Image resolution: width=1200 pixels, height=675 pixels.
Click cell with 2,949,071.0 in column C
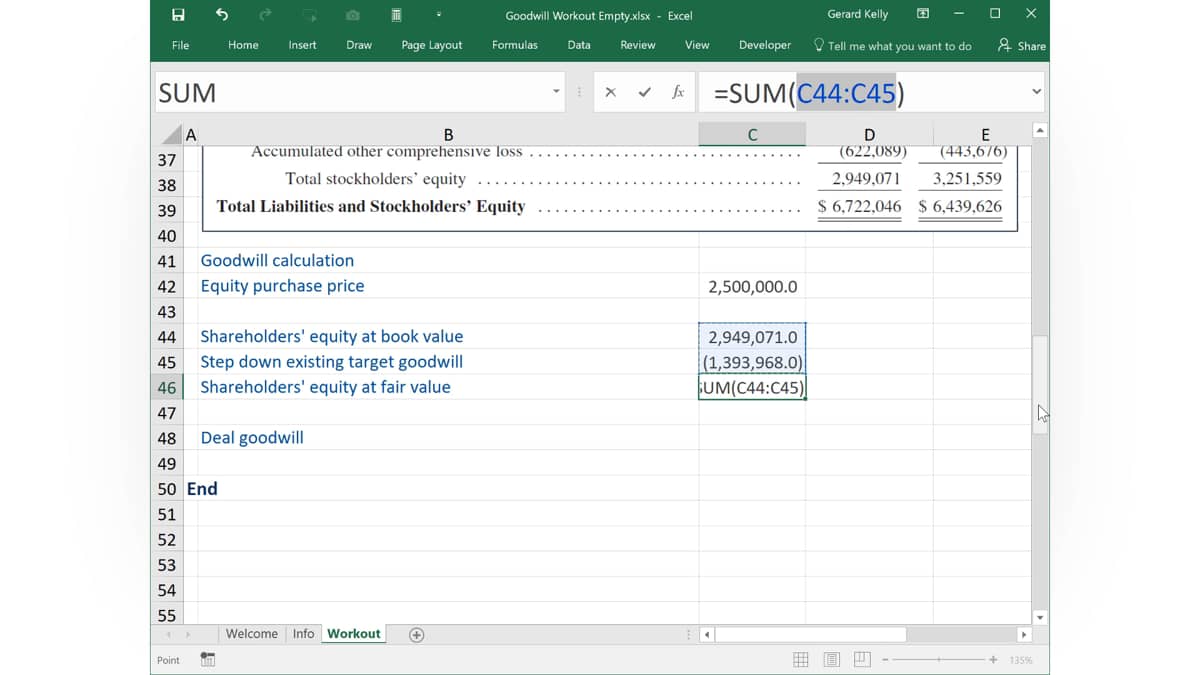752,337
